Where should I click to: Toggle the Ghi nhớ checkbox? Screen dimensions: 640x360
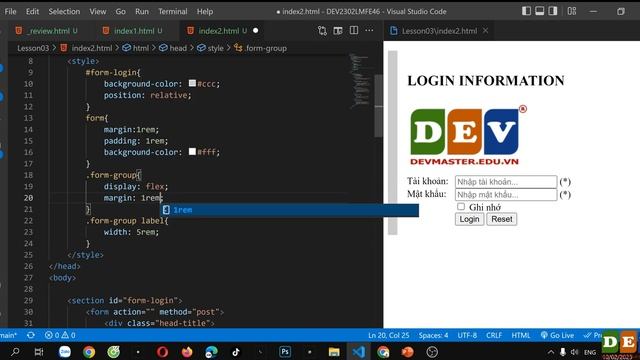(461, 207)
